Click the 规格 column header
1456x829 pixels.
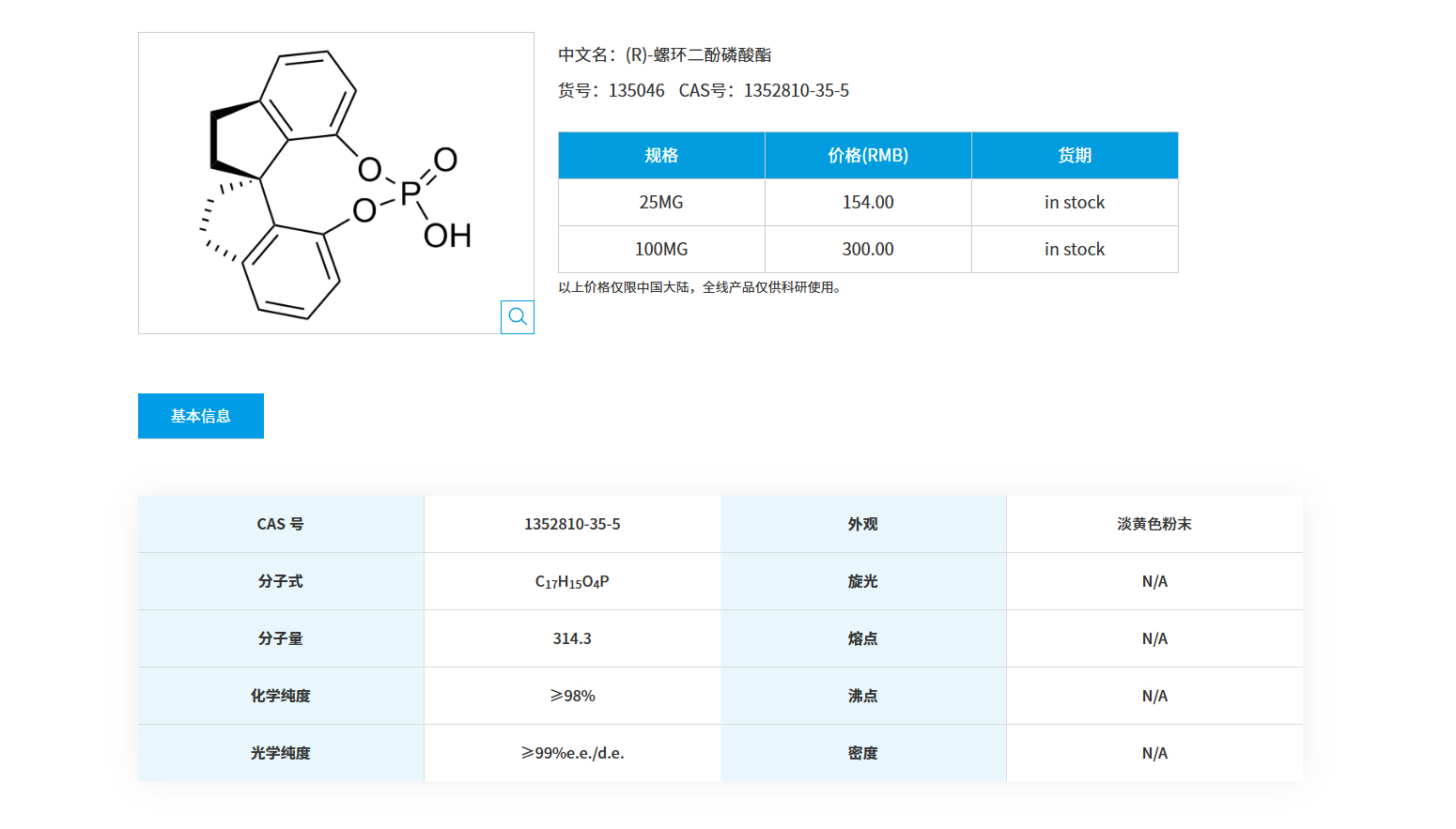(x=660, y=155)
